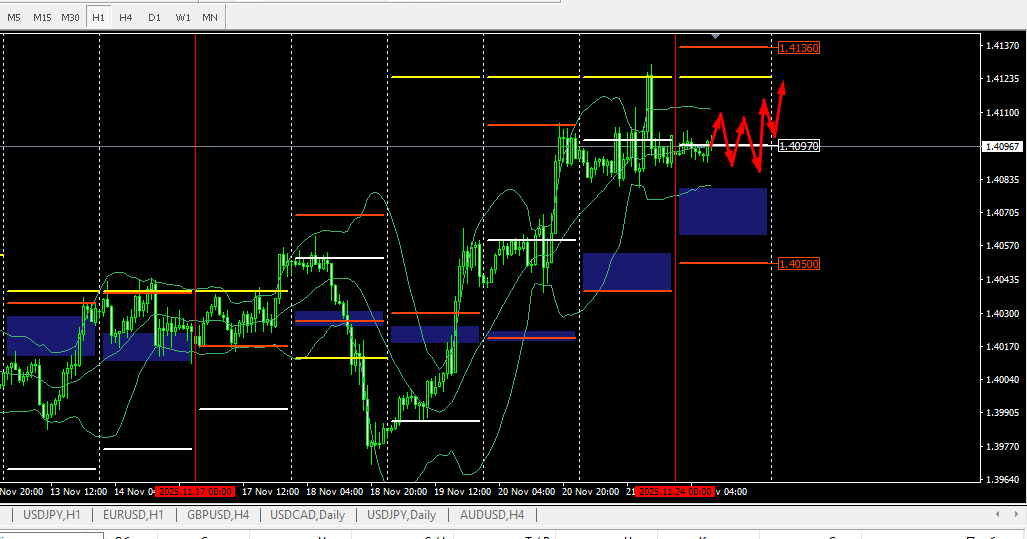
Task: Click the 1.41370 price axis value
Action: coord(1003,45)
